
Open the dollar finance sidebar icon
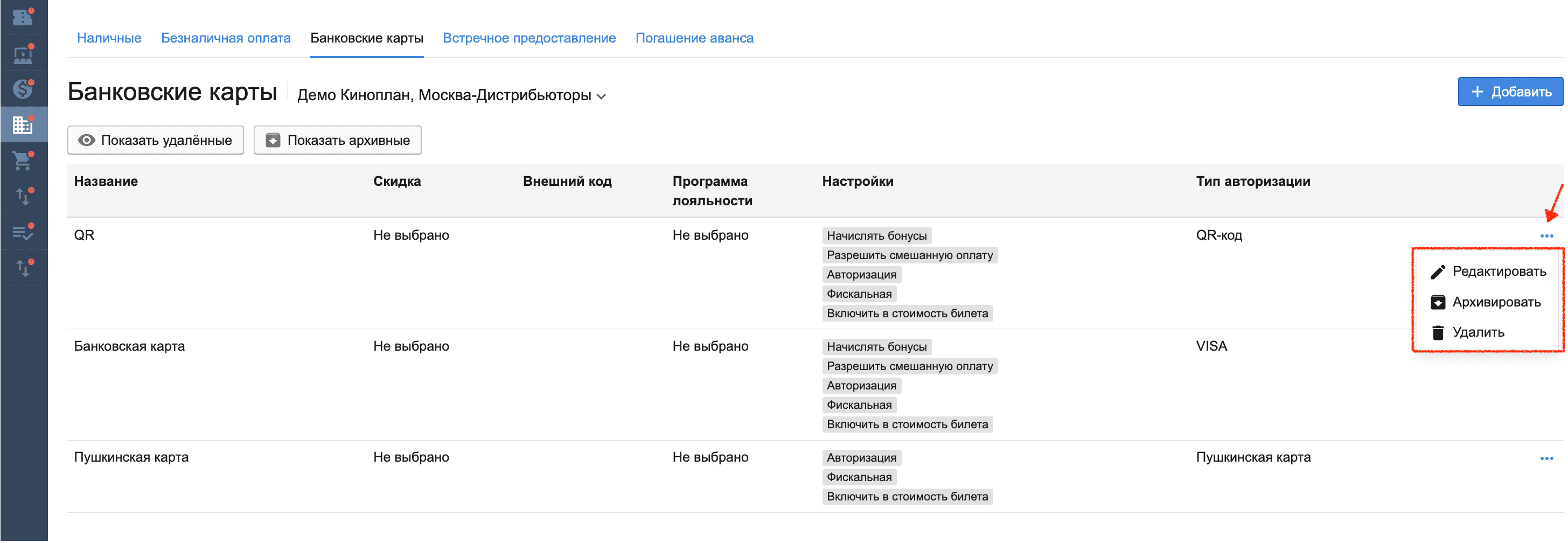pyautogui.click(x=23, y=89)
